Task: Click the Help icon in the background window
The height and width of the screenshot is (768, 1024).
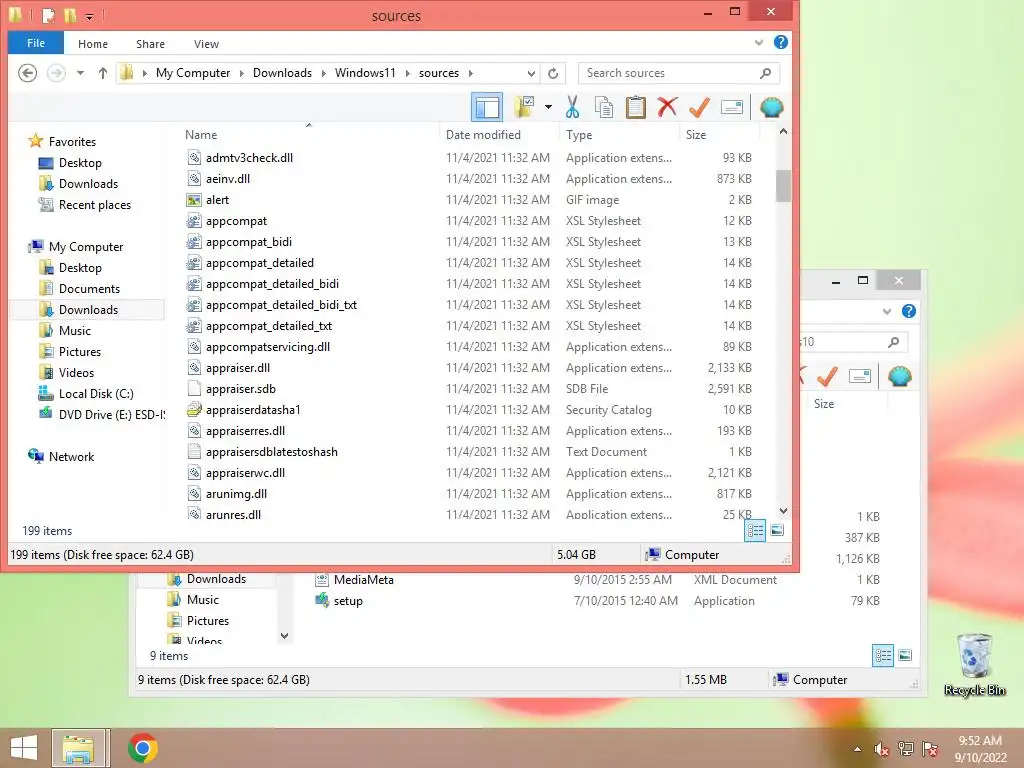Action: coord(908,311)
